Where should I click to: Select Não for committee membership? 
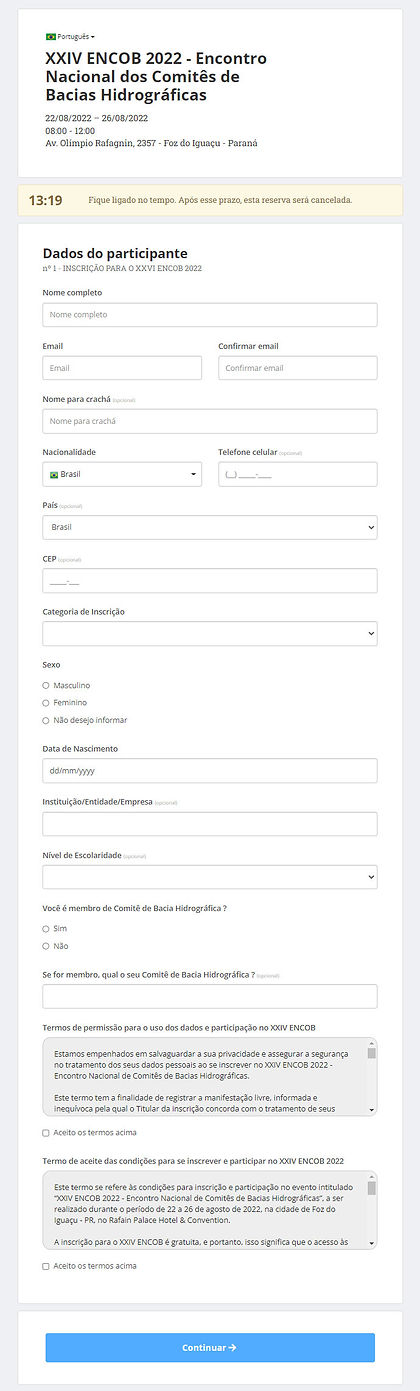pos(46,946)
